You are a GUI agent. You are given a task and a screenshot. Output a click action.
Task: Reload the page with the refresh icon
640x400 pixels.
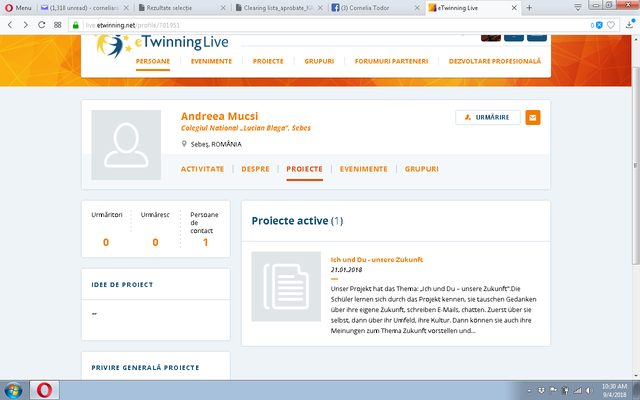point(41,25)
